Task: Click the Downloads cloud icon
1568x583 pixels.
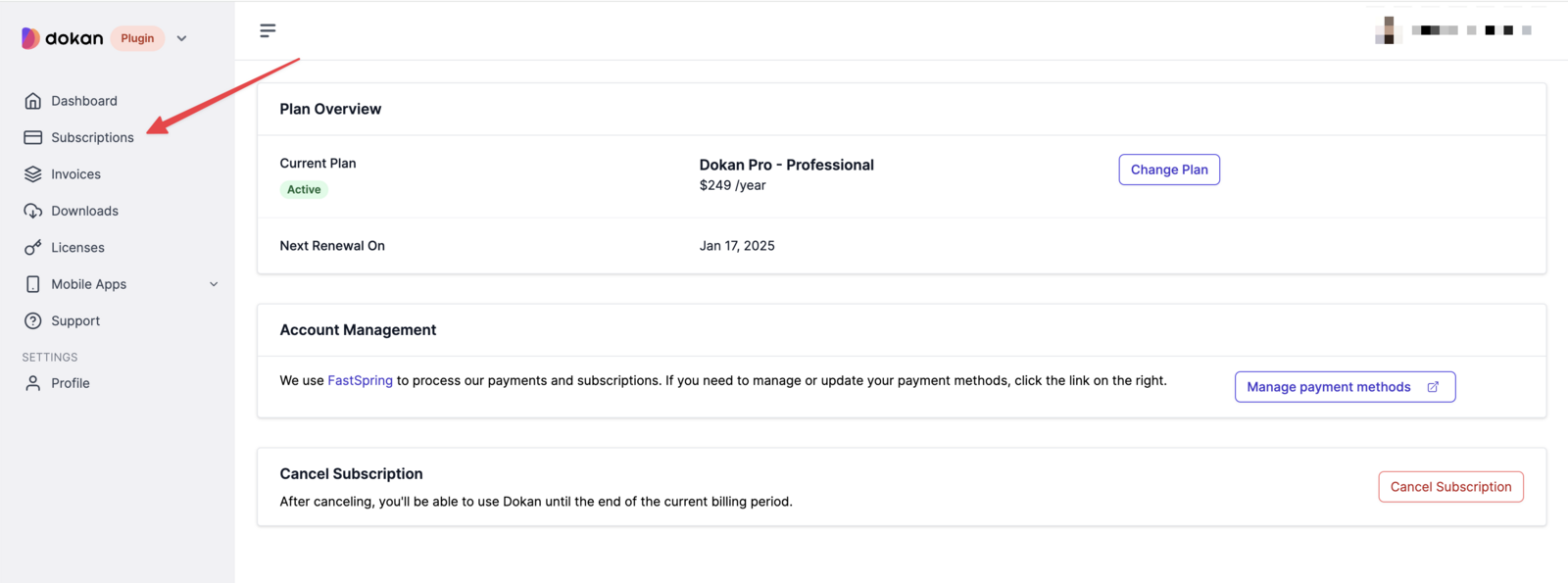Action: tap(33, 211)
